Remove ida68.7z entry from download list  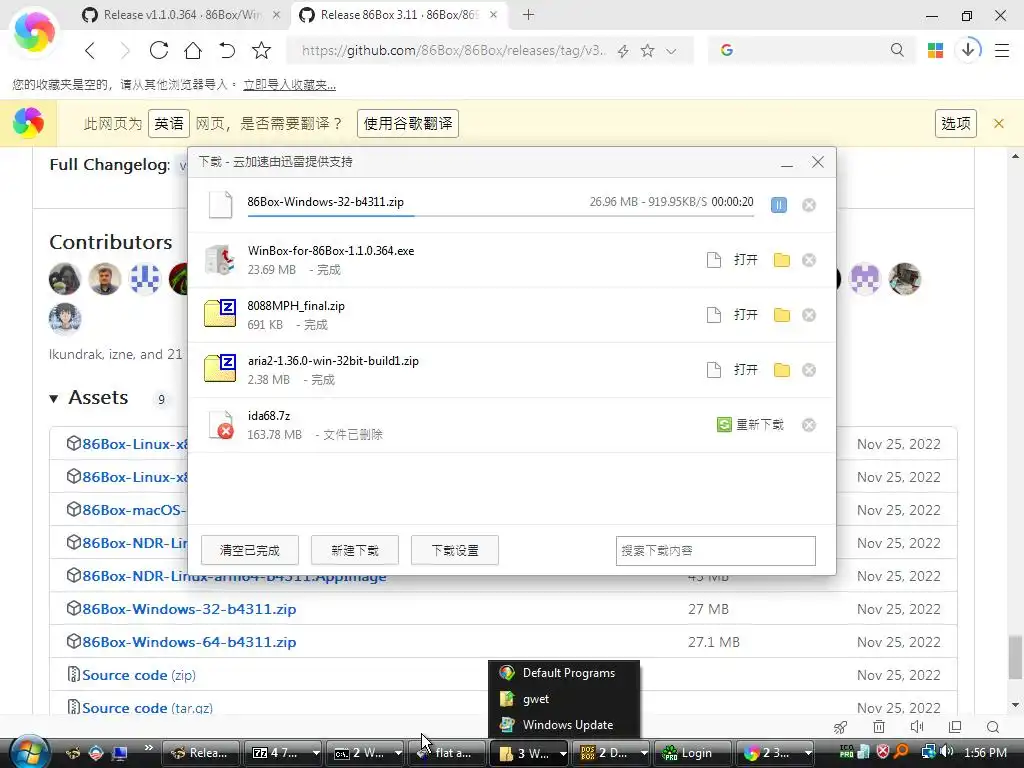click(808, 425)
